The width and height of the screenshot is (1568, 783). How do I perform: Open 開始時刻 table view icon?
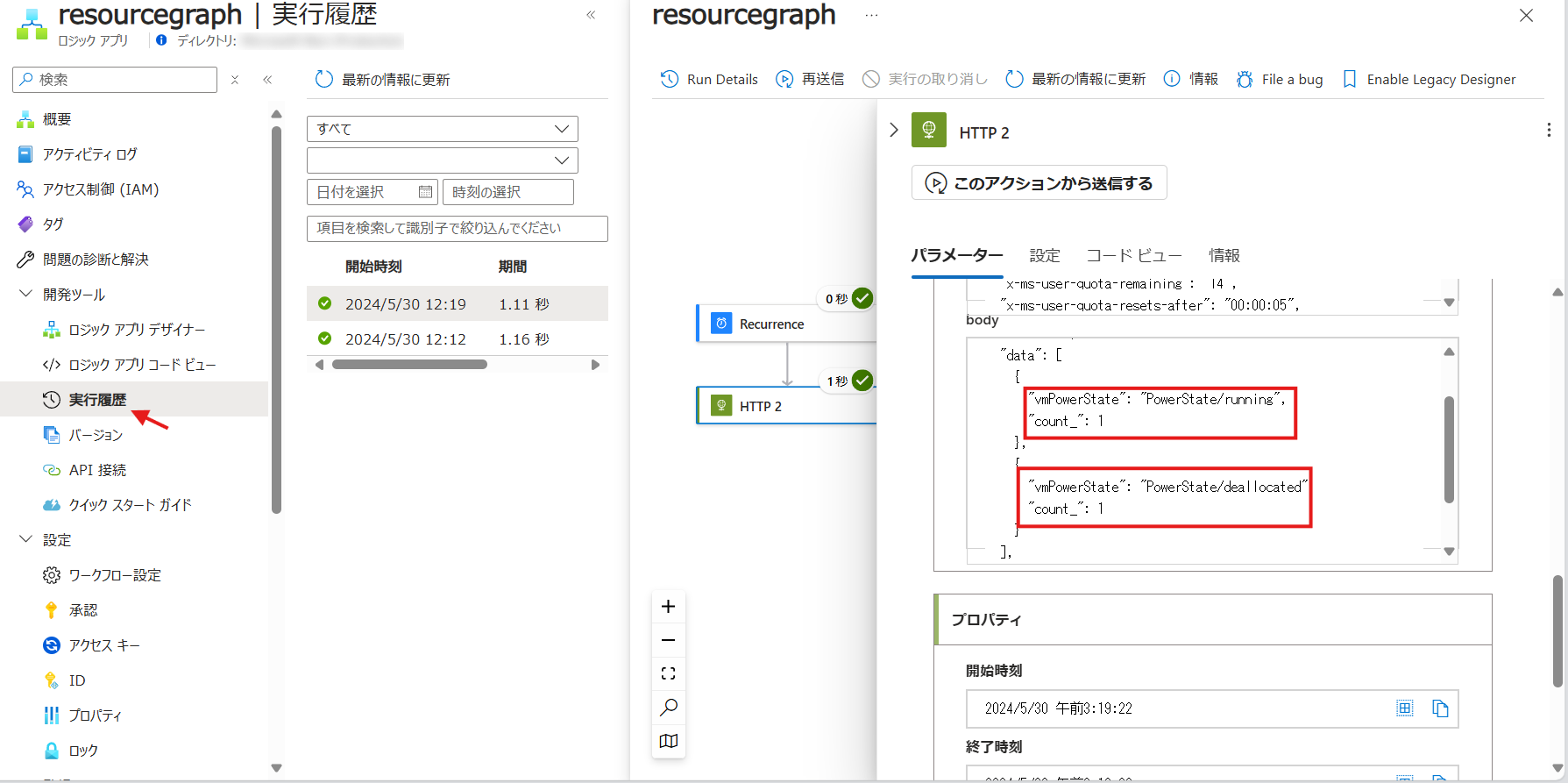1405,708
